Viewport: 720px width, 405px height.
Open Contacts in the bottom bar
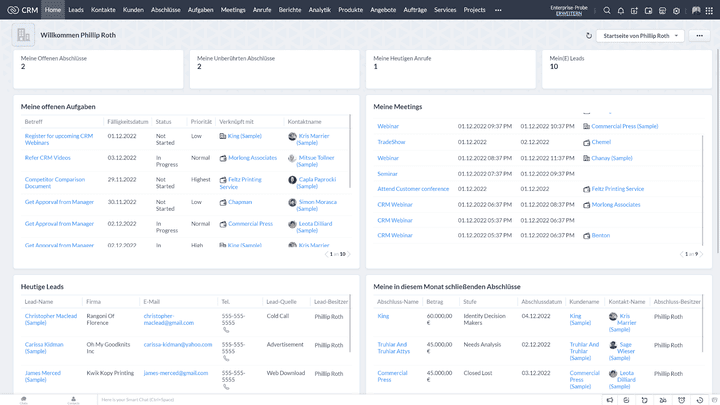click(73, 400)
